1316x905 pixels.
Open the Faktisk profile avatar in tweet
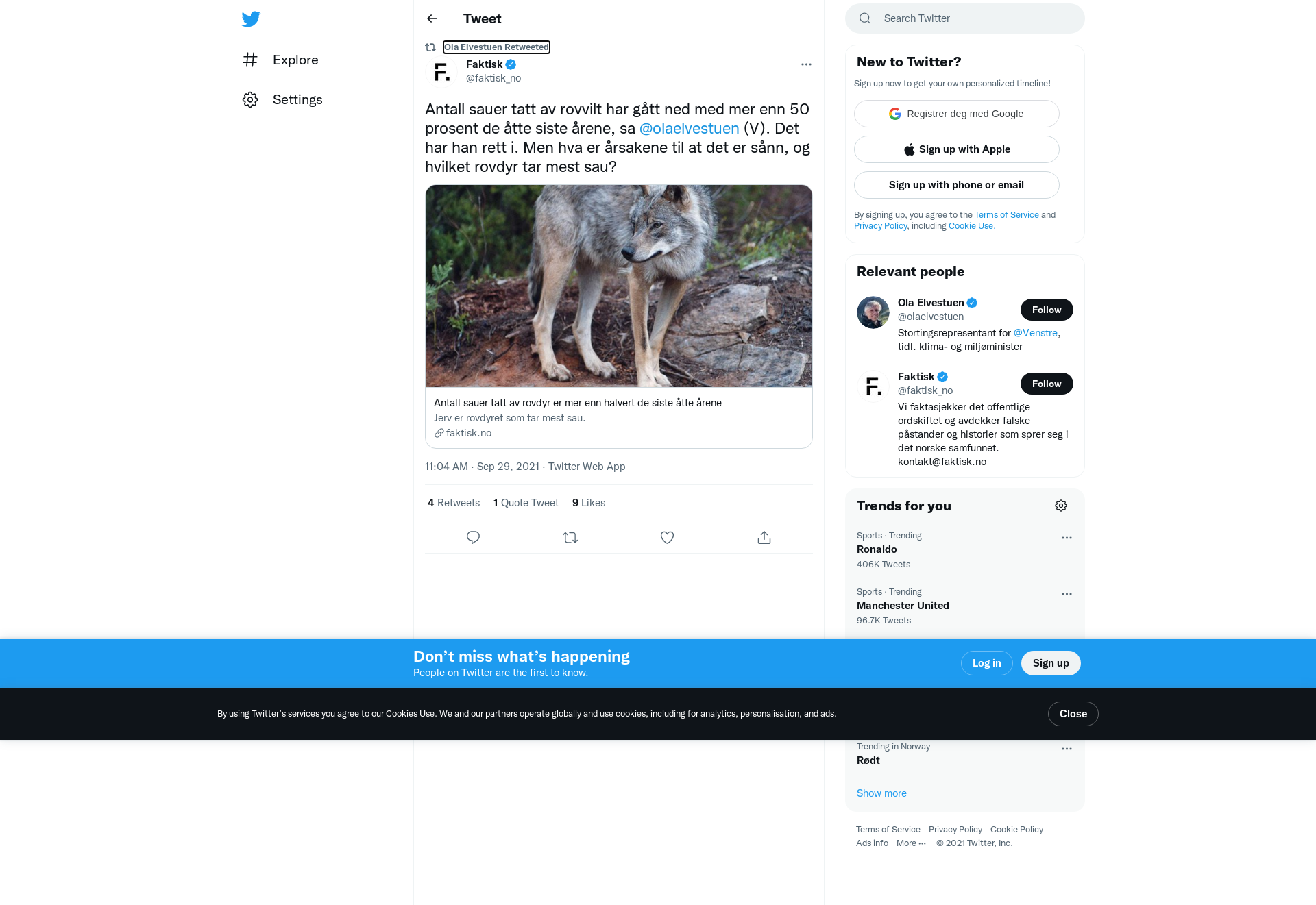click(441, 71)
